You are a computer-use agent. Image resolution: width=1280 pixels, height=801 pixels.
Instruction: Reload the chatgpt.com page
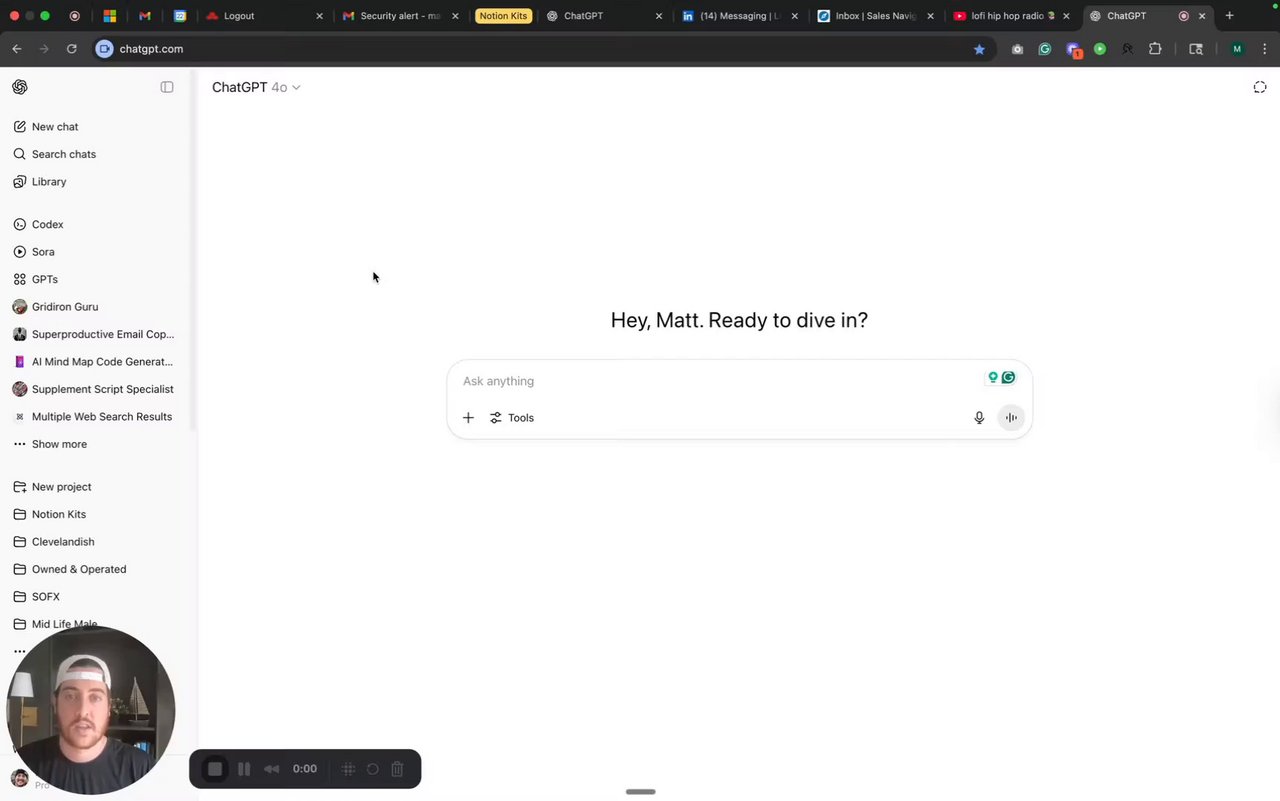[x=72, y=49]
